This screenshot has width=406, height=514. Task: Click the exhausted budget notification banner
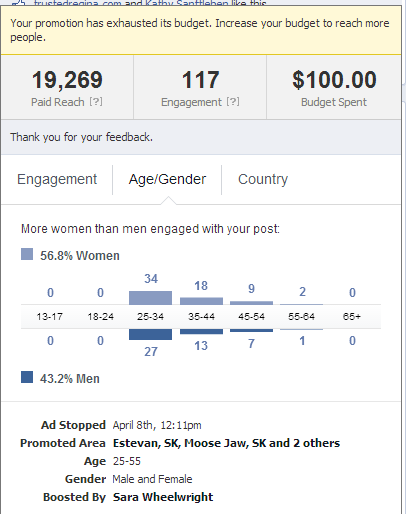[x=201, y=30]
